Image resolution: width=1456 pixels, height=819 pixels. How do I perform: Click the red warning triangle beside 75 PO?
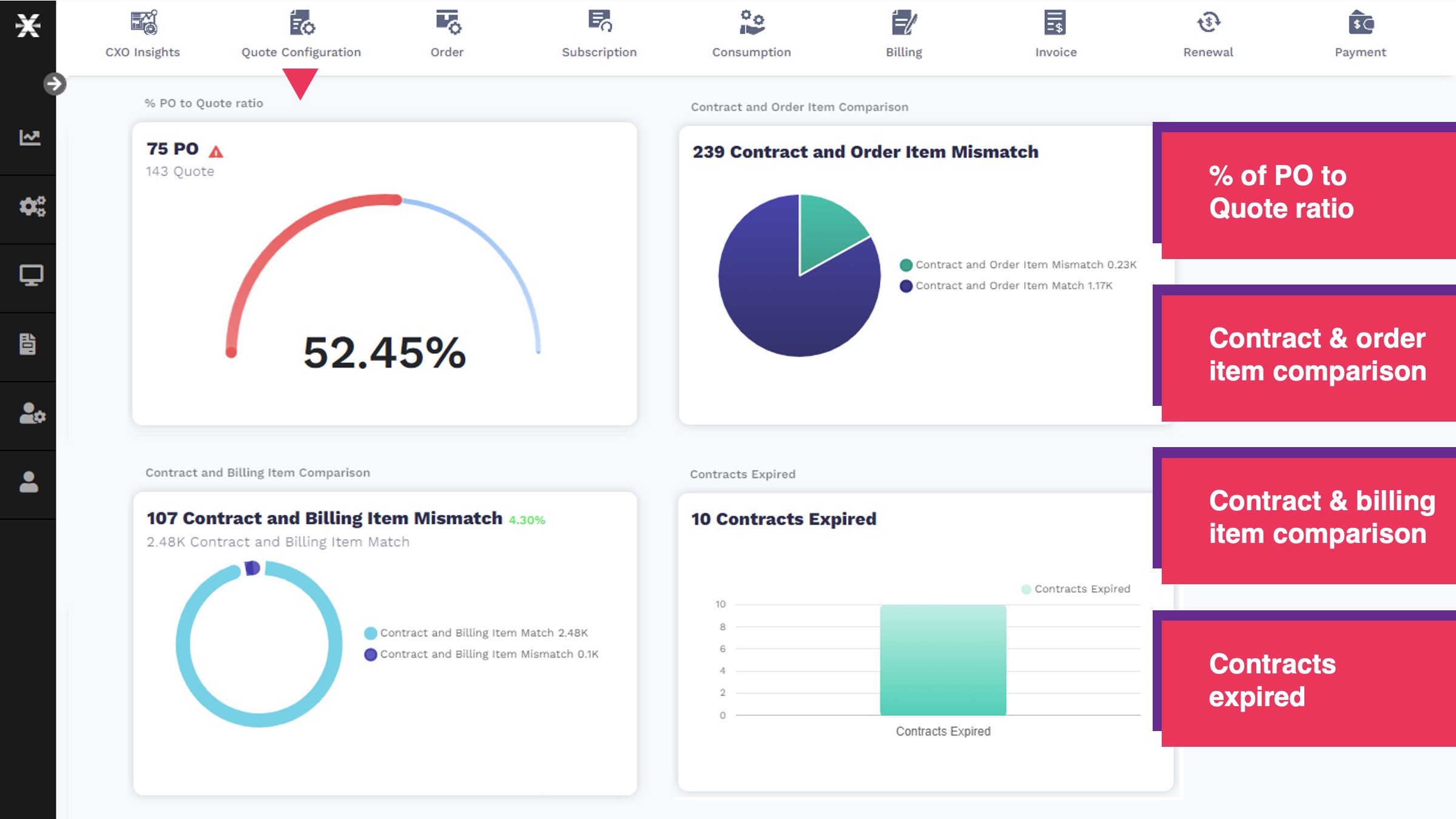[216, 152]
